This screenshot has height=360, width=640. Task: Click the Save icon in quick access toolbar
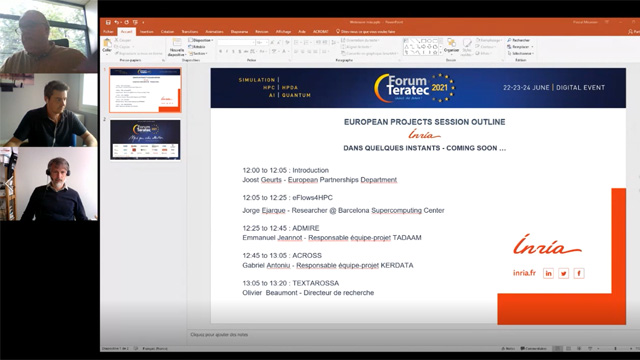coord(108,22)
